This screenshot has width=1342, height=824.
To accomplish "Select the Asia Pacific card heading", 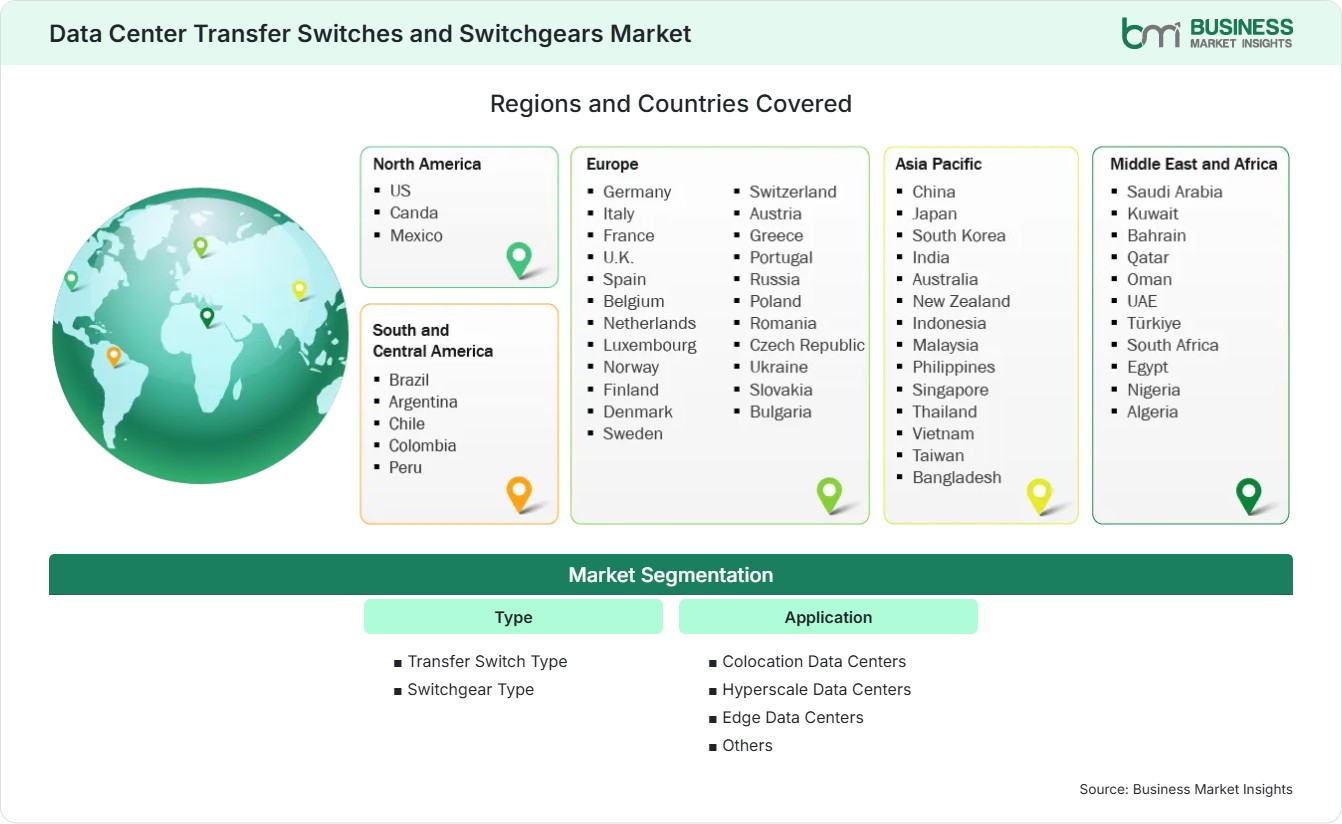I will click(939, 164).
